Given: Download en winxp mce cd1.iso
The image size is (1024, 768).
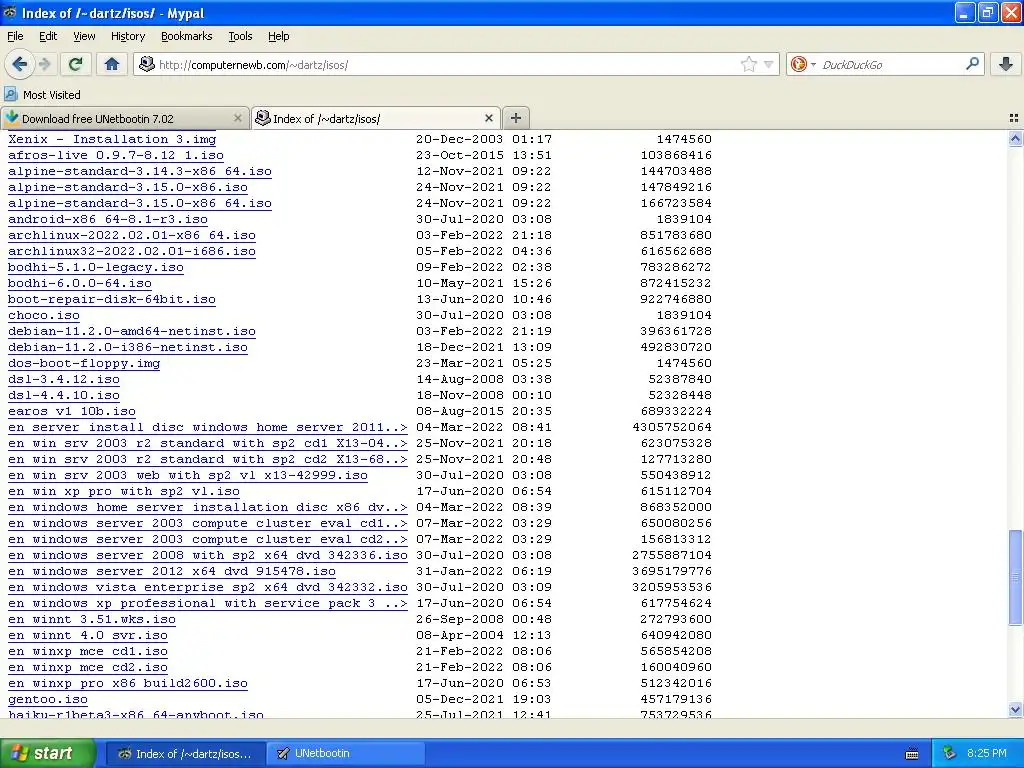Looking at the screenshot, I should (x=88, y=651).
